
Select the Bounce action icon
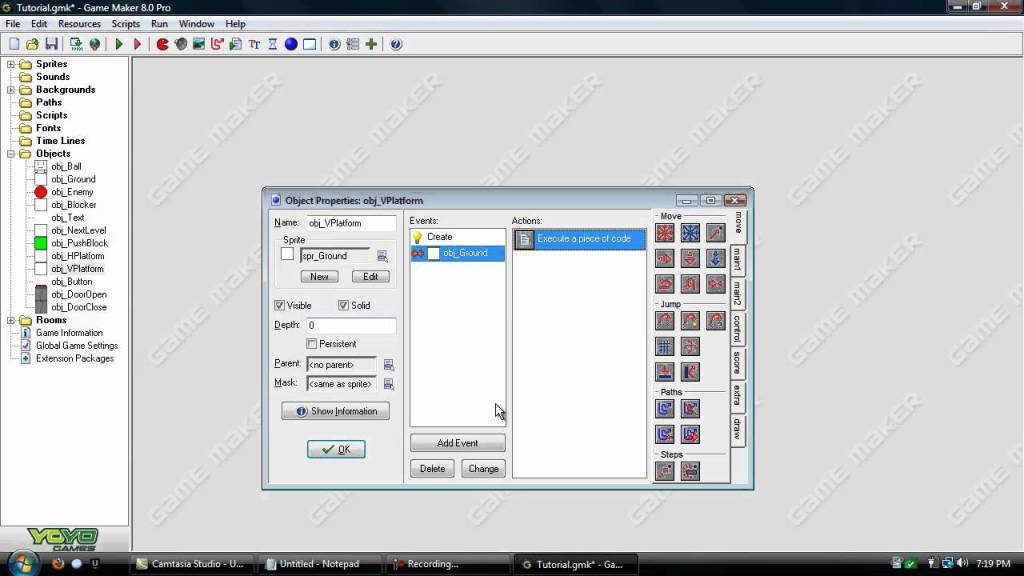[x=690, y=372]
